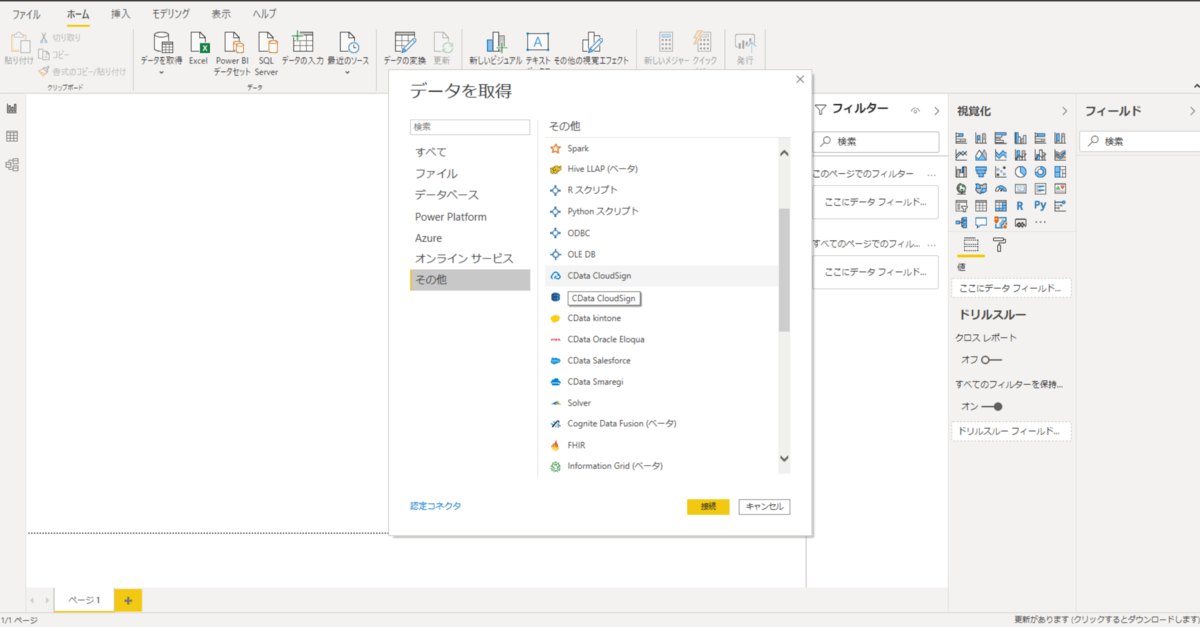Select the Q&A visual icon
This screenshot has height=627, width=1200.
click(982, 223)
